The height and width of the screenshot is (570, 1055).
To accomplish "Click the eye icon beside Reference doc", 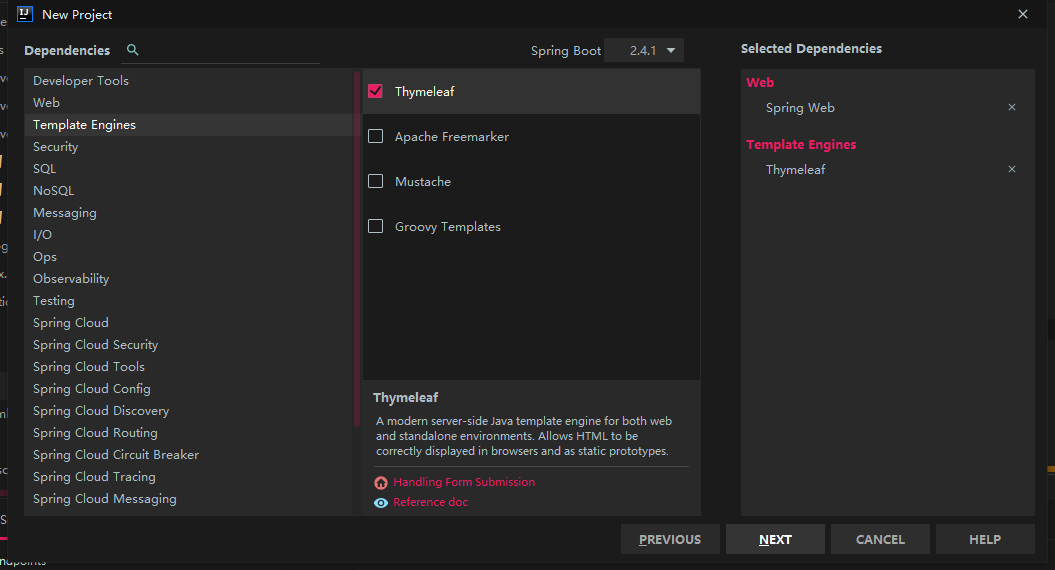I will pos(381,503).
